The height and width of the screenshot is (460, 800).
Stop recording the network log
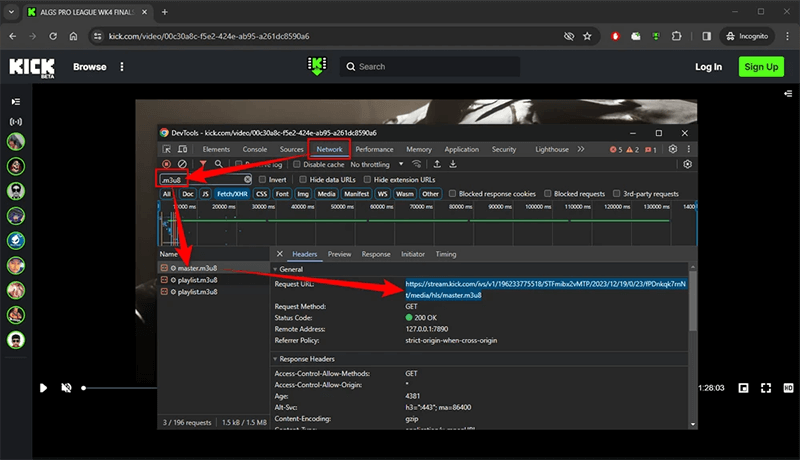click(166, 164)
